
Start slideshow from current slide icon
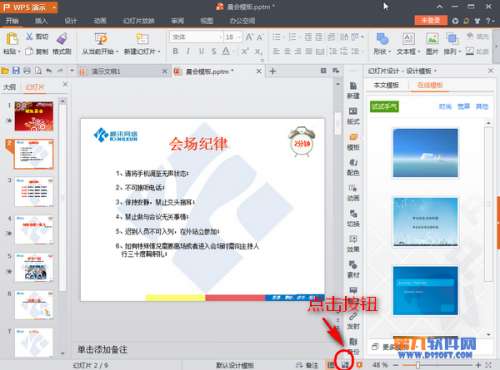[x=100, y=39]
